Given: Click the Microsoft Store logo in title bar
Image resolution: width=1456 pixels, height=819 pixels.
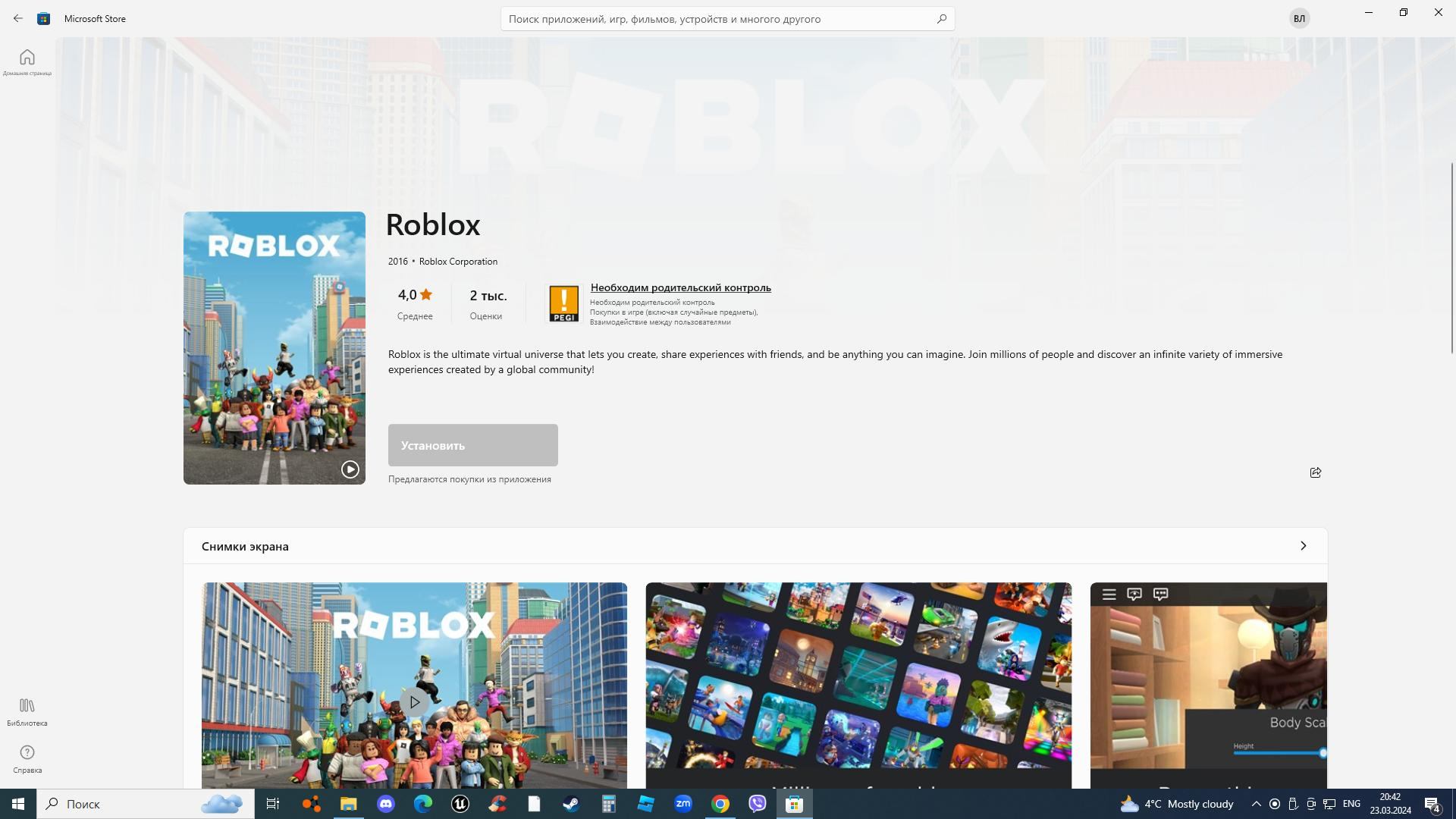Looking at the screenshot, I should (44, 18).
